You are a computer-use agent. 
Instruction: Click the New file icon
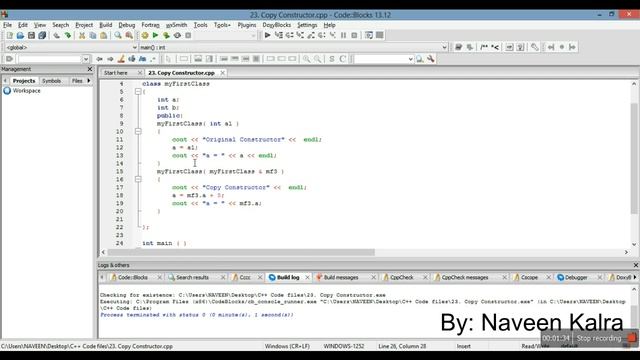10,36
